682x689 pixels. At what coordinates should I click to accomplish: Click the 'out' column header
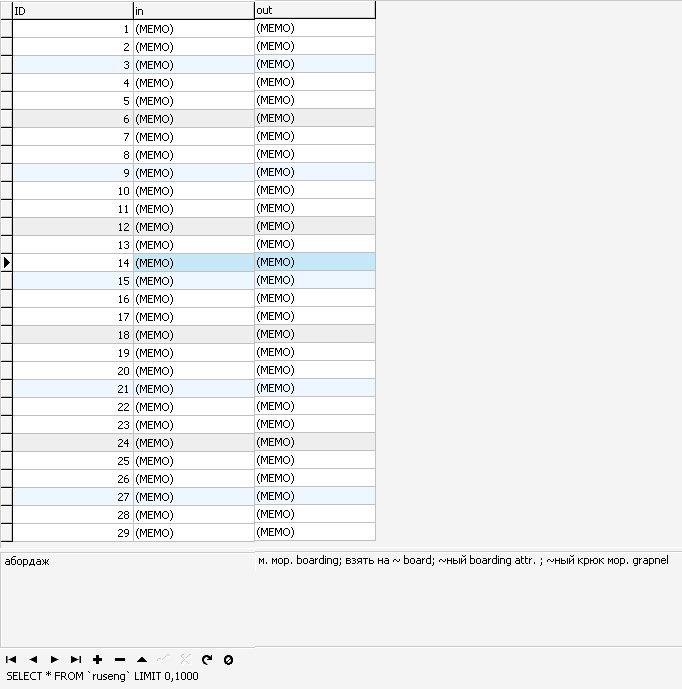coord(315,10)
